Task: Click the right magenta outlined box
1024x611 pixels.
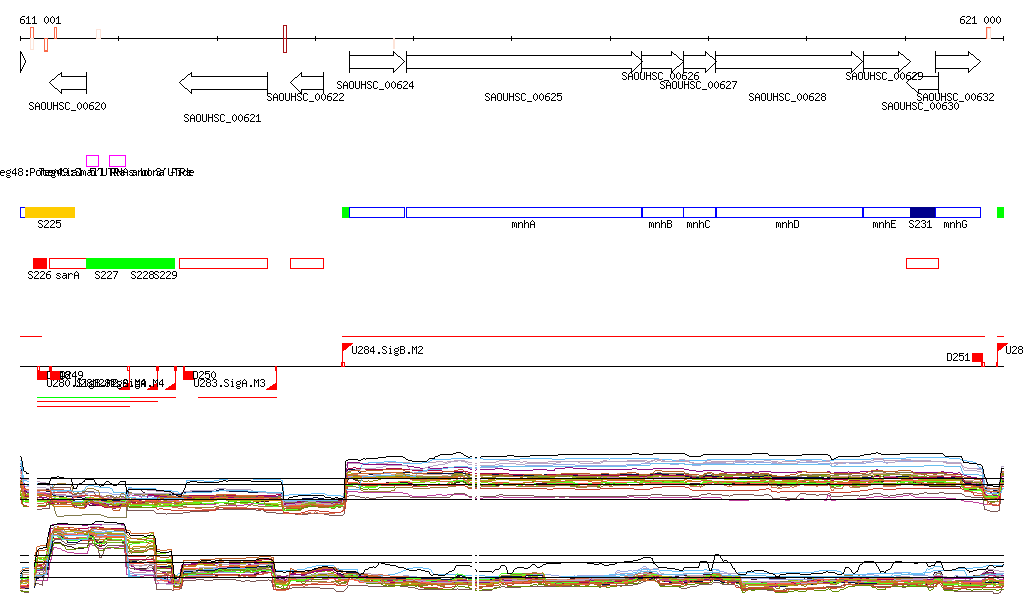Action: (x=118, y=161)
